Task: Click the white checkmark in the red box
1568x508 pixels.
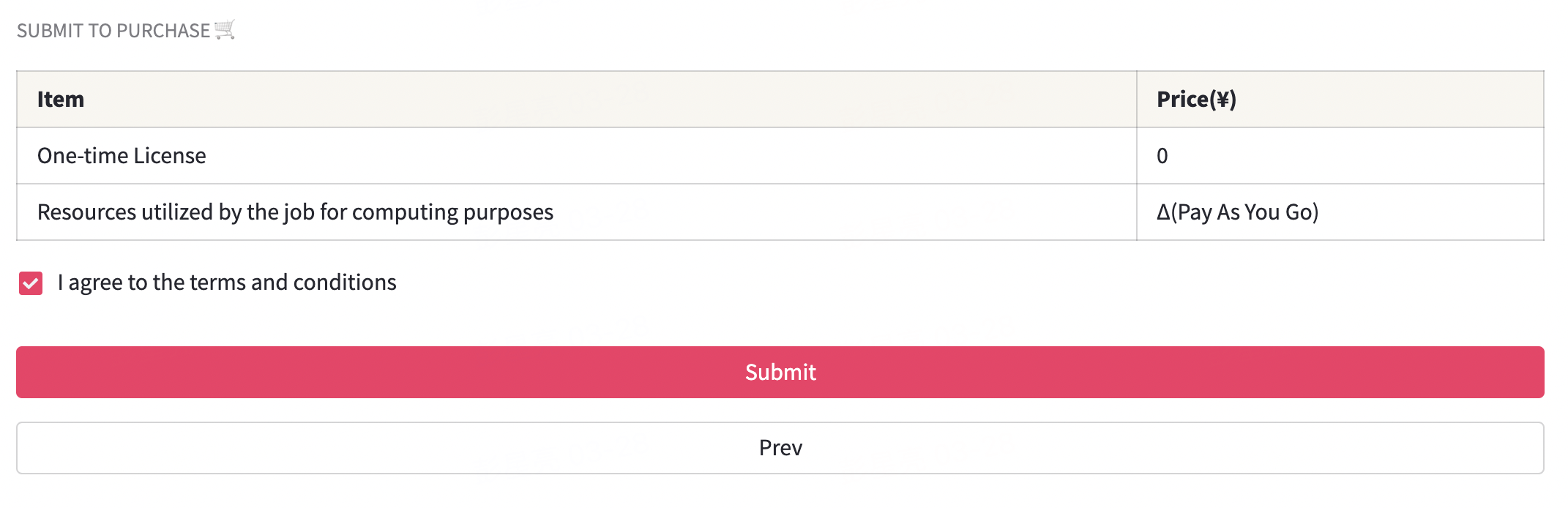Action: point(31,283)
